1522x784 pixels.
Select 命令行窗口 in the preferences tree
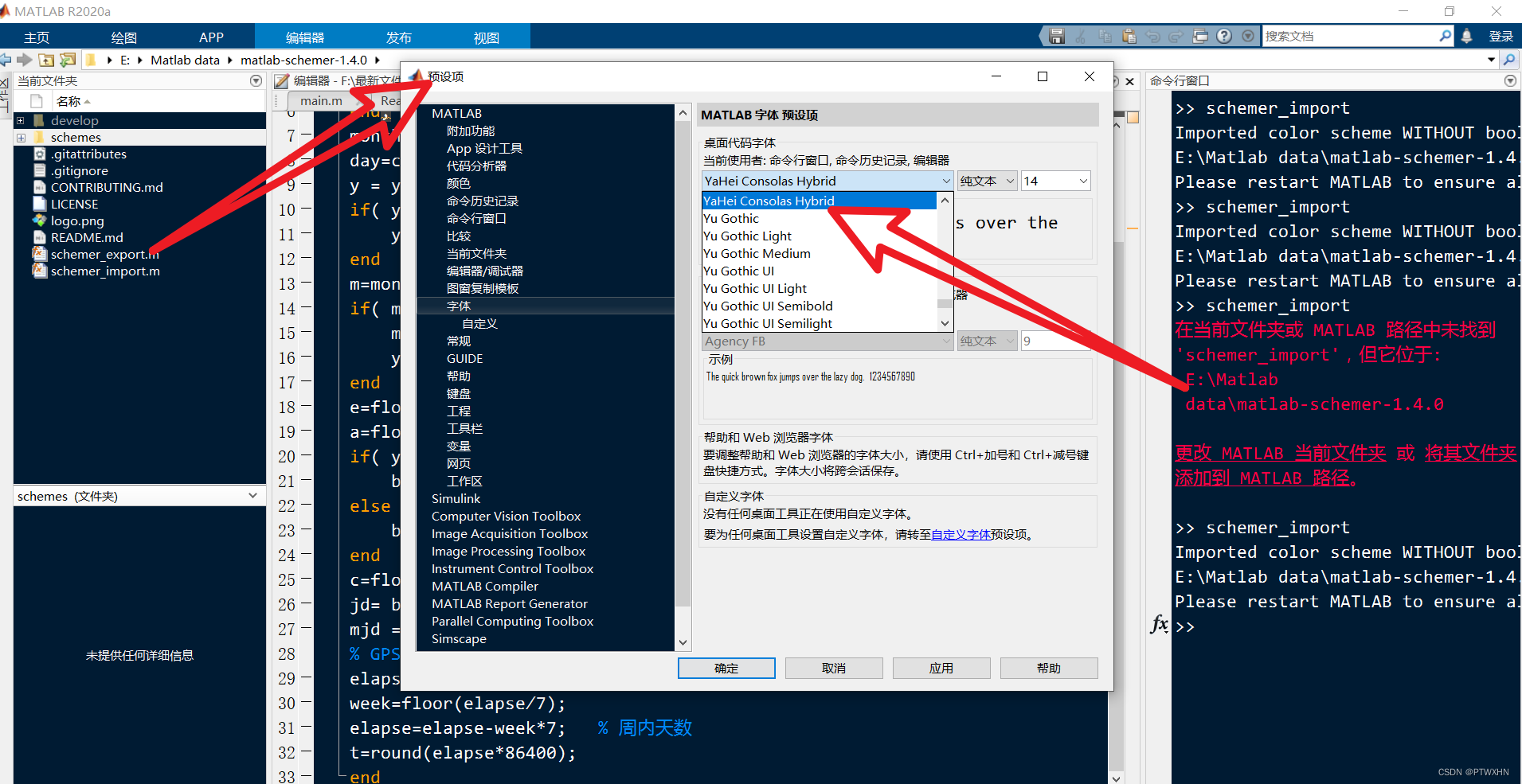(x=476, y=218)
